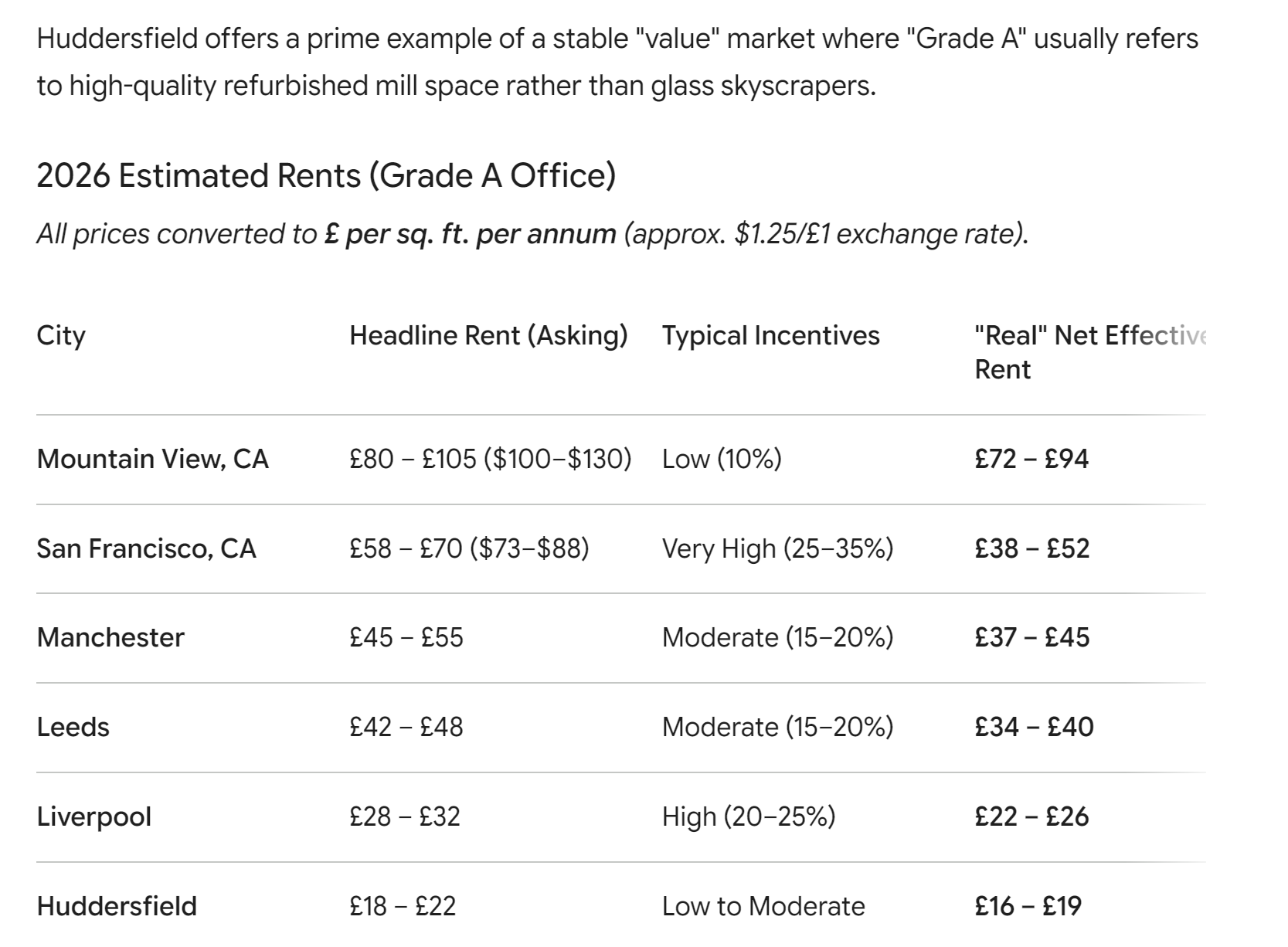Viewport: 1288px width, 947px height.
Task: Click the Manchester city cell
Action: tap(110, 638)
